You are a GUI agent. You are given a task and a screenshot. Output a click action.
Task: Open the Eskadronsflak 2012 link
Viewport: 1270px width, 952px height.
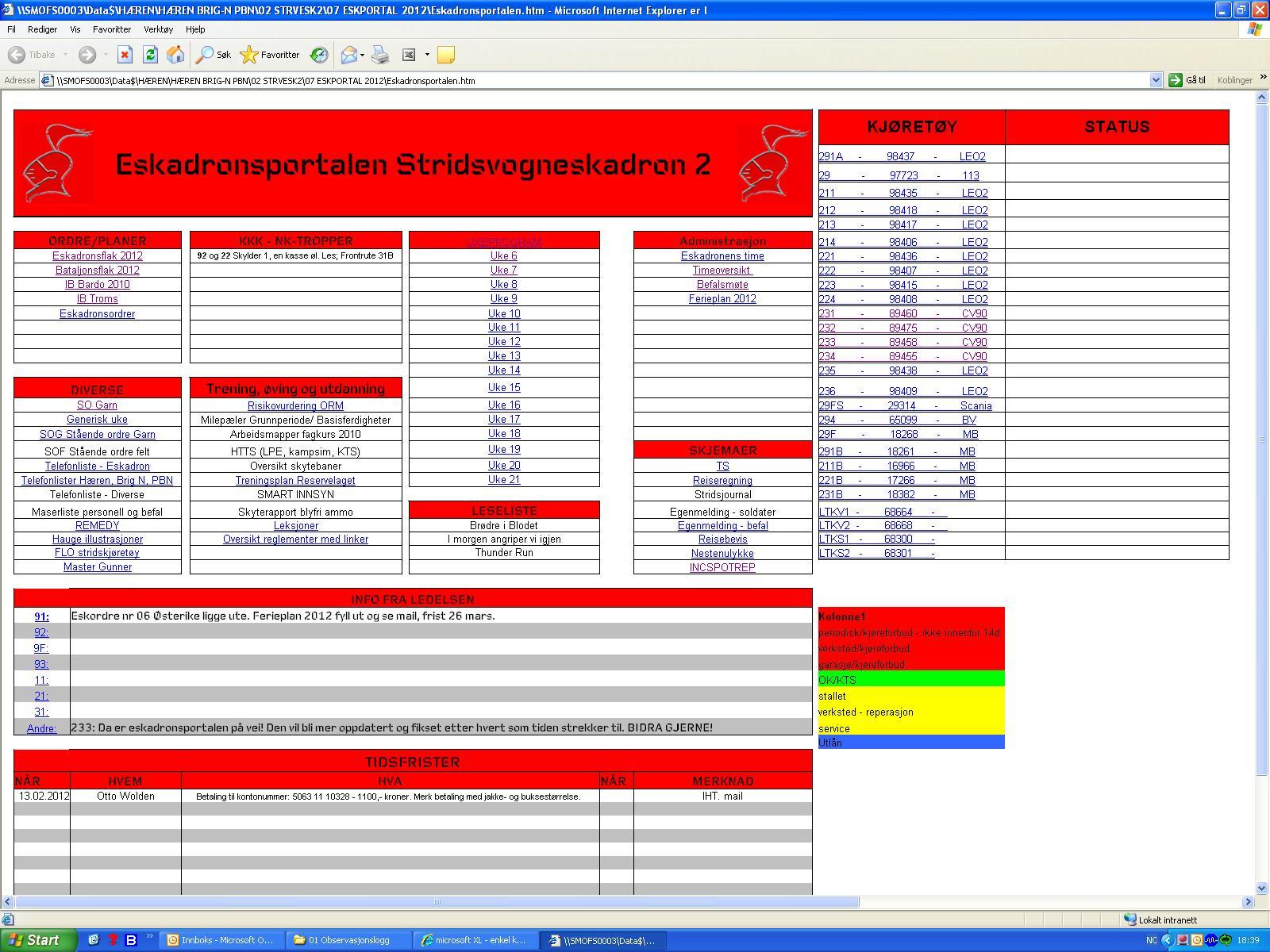(x=98, y=255)
